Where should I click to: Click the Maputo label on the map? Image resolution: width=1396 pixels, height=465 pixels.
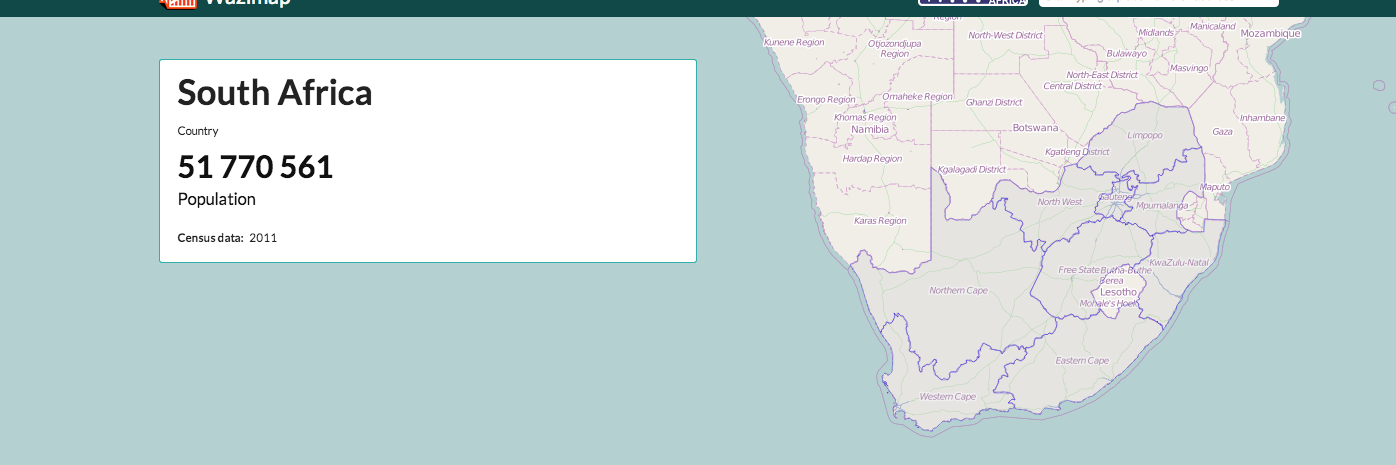[x=1215, y=187]
